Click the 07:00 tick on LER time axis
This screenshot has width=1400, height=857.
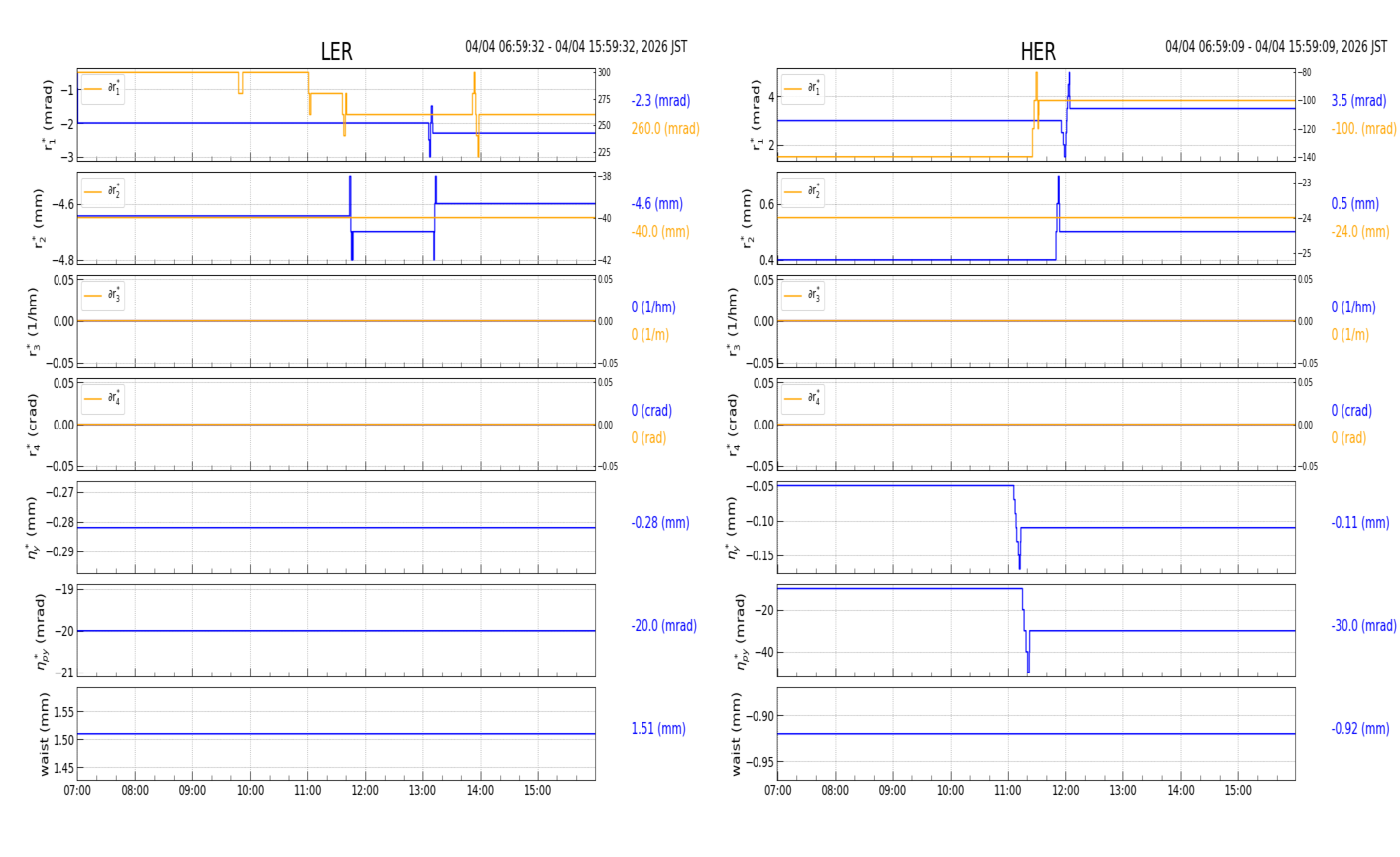(x=77, y=791)
